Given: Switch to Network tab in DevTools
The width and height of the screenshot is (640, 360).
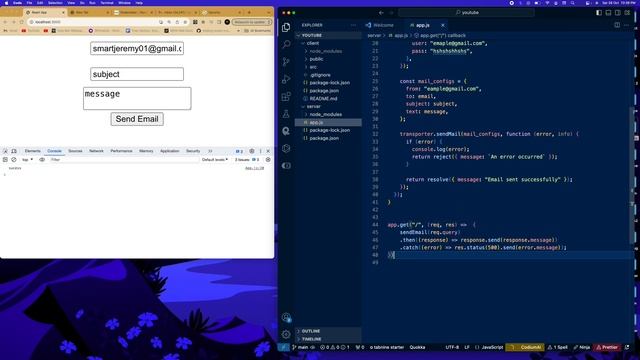Looking at the screenshot, I should pos(96,151).
